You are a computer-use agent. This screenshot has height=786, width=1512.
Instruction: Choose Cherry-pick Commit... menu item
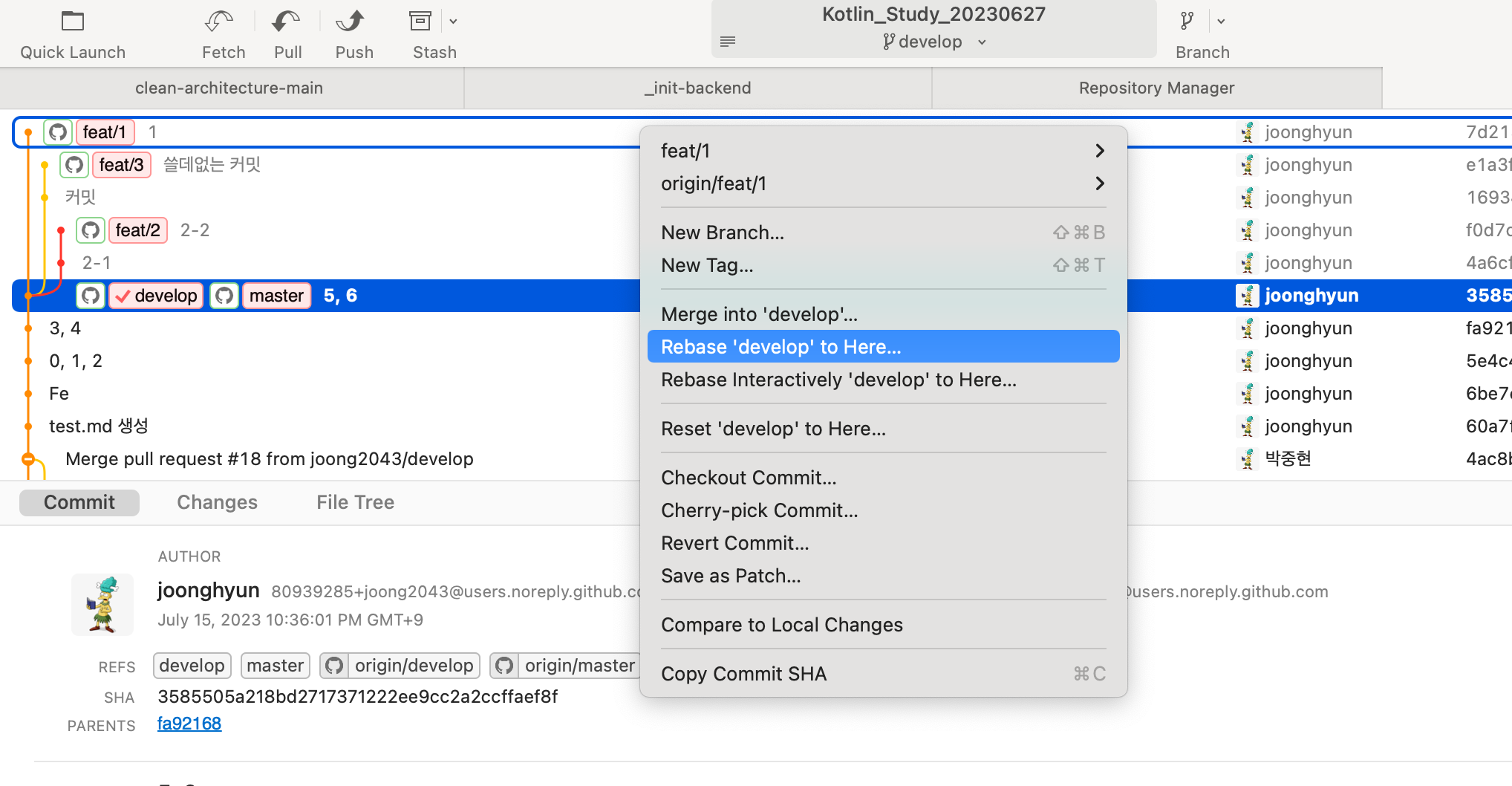pyautogui.click(x=883, y=510)
